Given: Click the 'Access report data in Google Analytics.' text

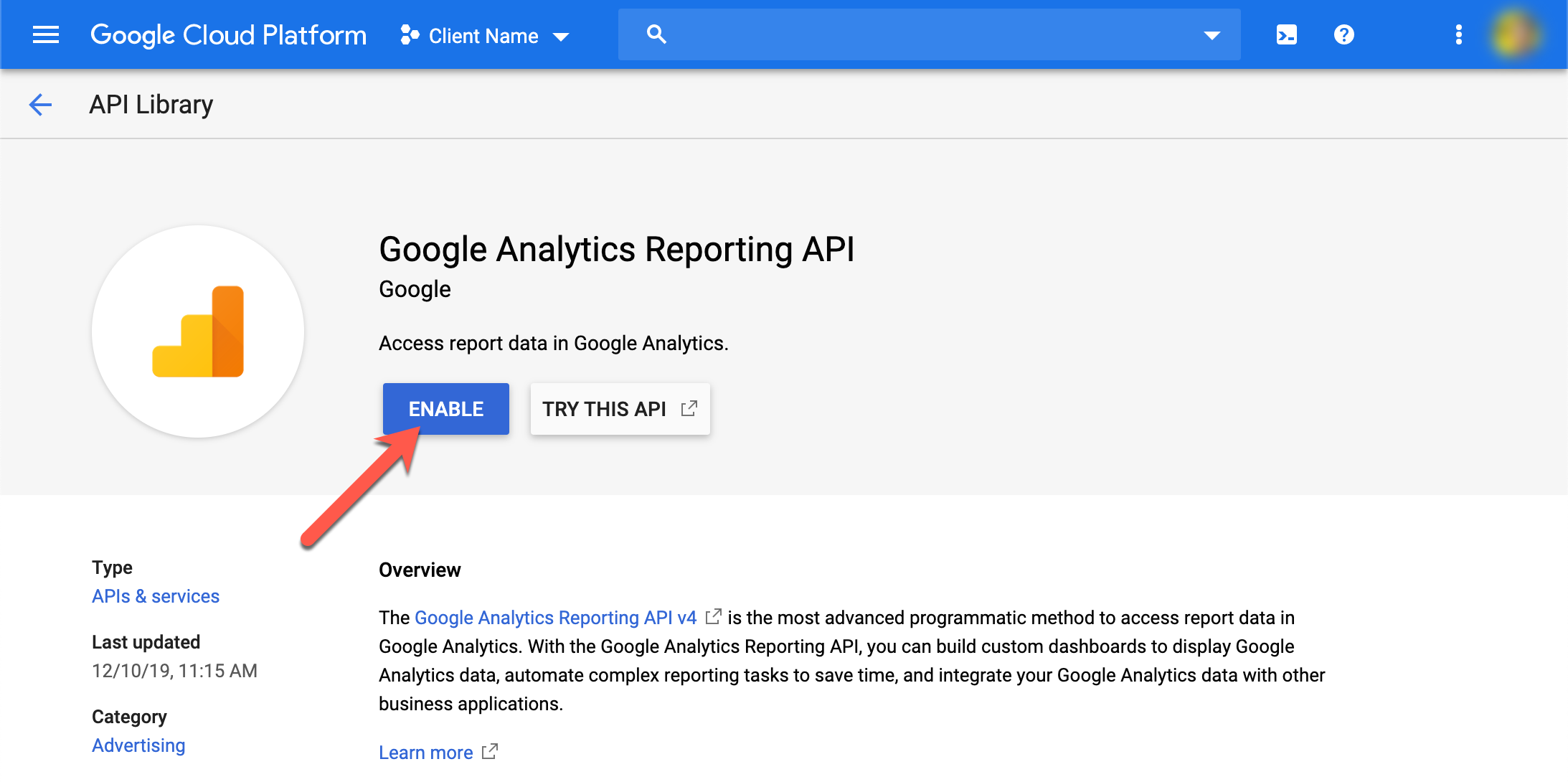Looking at the screenshot, I should pos(553,344).
